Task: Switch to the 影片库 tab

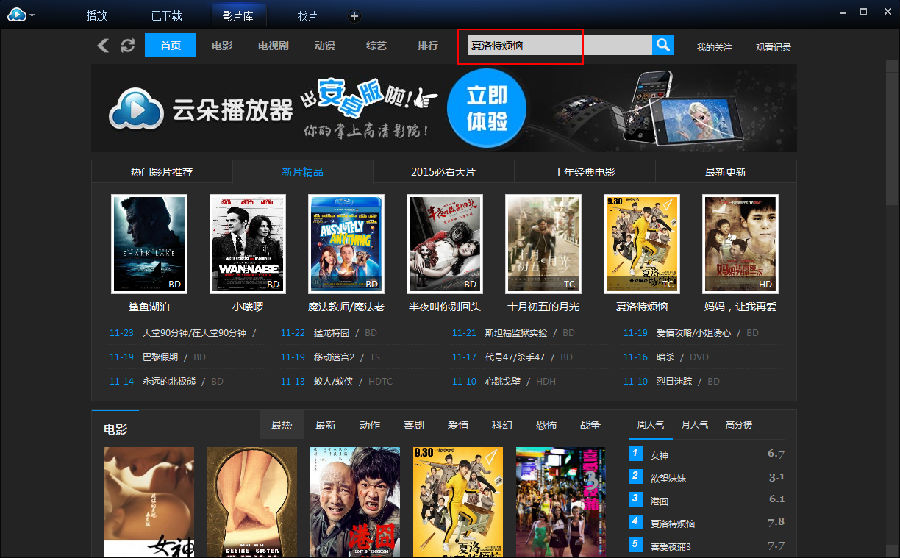Action: (237, 16)
